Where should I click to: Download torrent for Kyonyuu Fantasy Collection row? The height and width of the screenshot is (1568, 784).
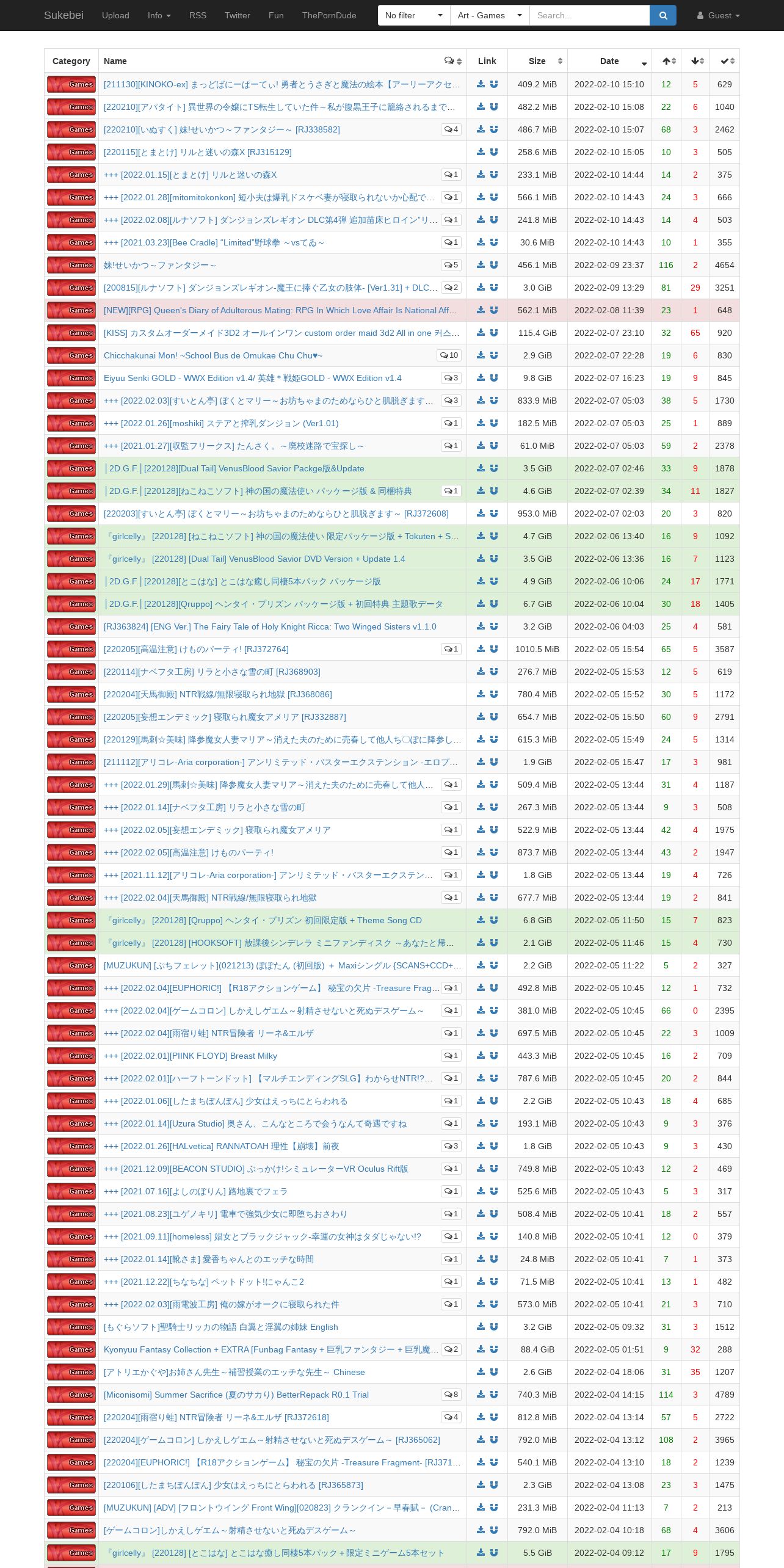(x=481, y=1349)
